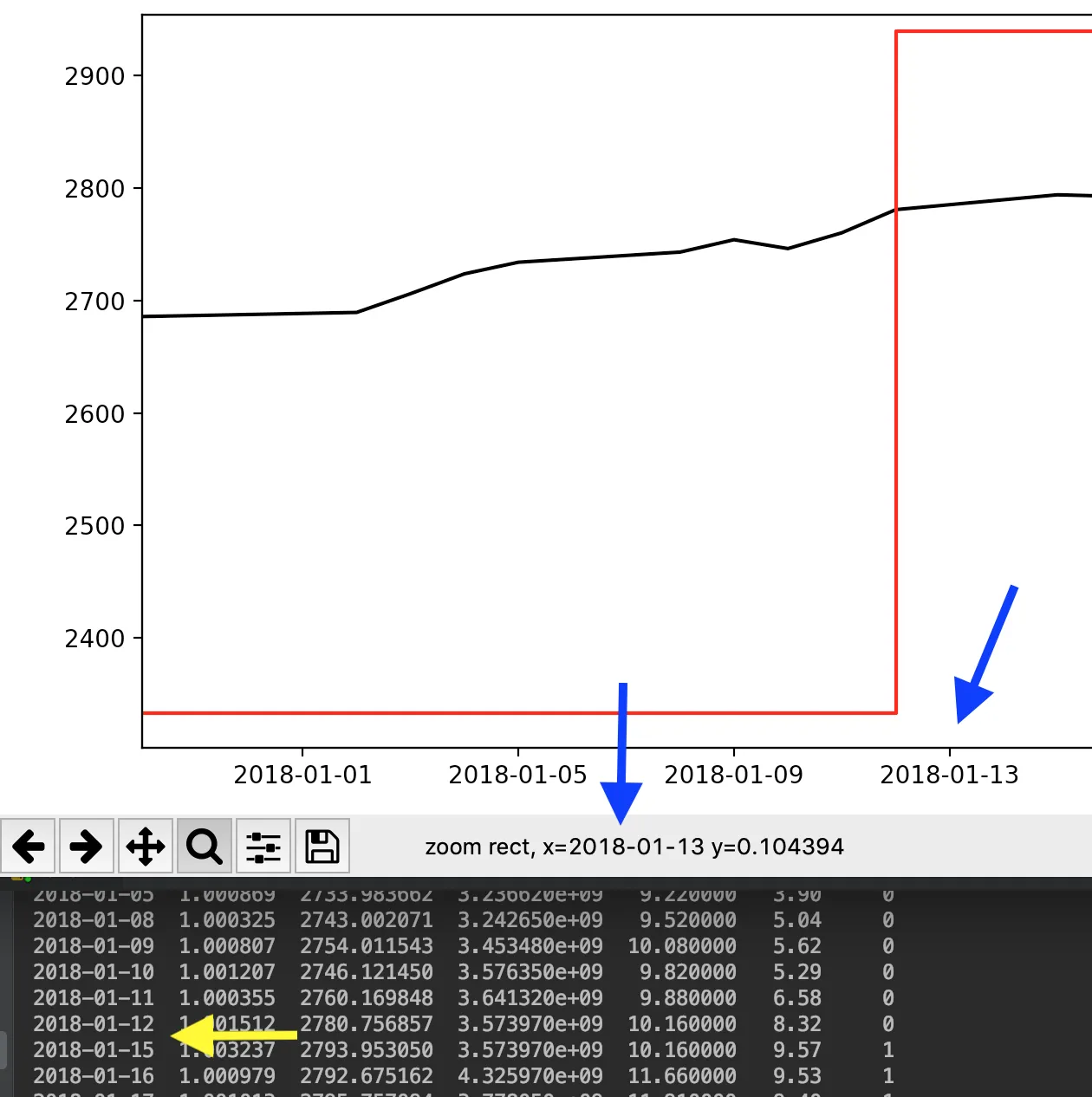Click the zoom rect status message
This screenshot has height=1097, width=1092.
click(x=634, y=847)
